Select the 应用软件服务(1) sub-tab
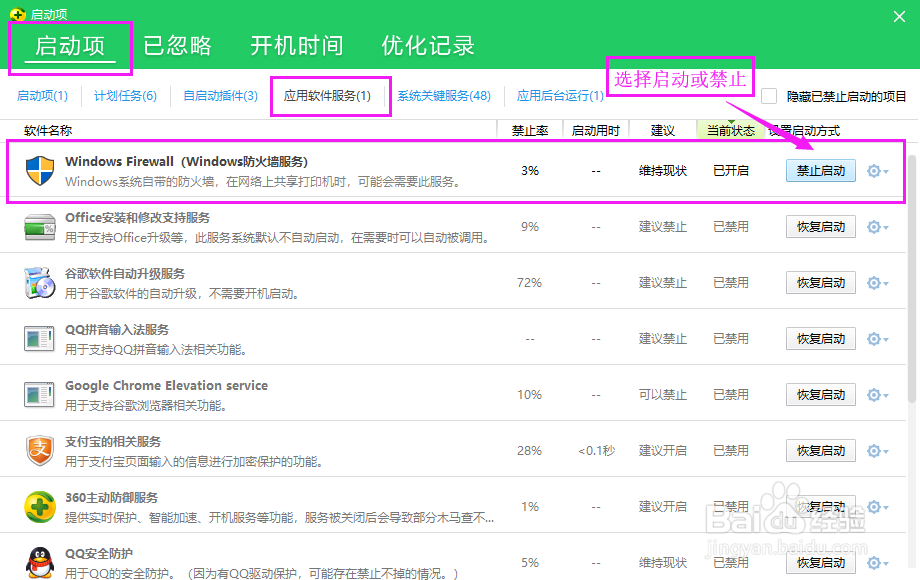This screenshot has height=580, width=920. (x=327, y=96)
